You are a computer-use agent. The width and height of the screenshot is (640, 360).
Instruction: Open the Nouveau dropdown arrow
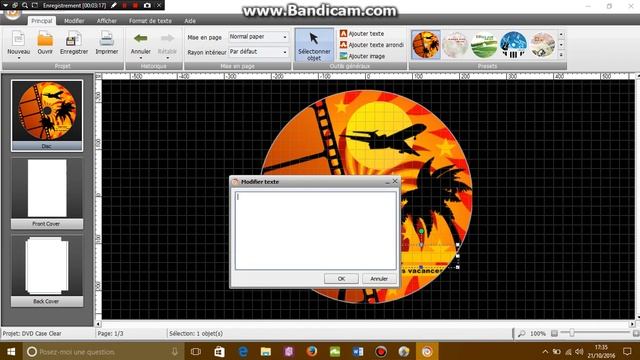point(19,58)
